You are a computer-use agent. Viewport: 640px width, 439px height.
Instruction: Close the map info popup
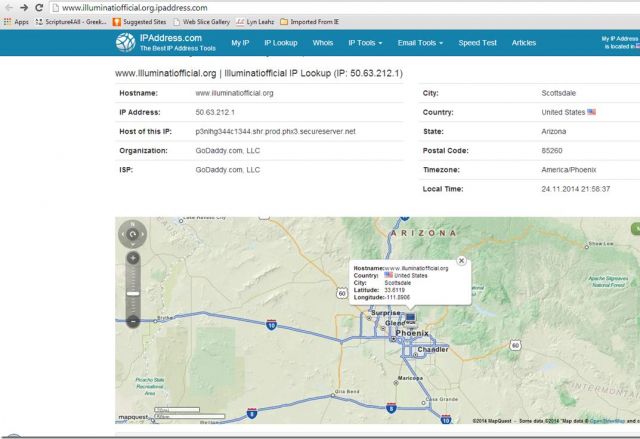click(x=461, y=261)
